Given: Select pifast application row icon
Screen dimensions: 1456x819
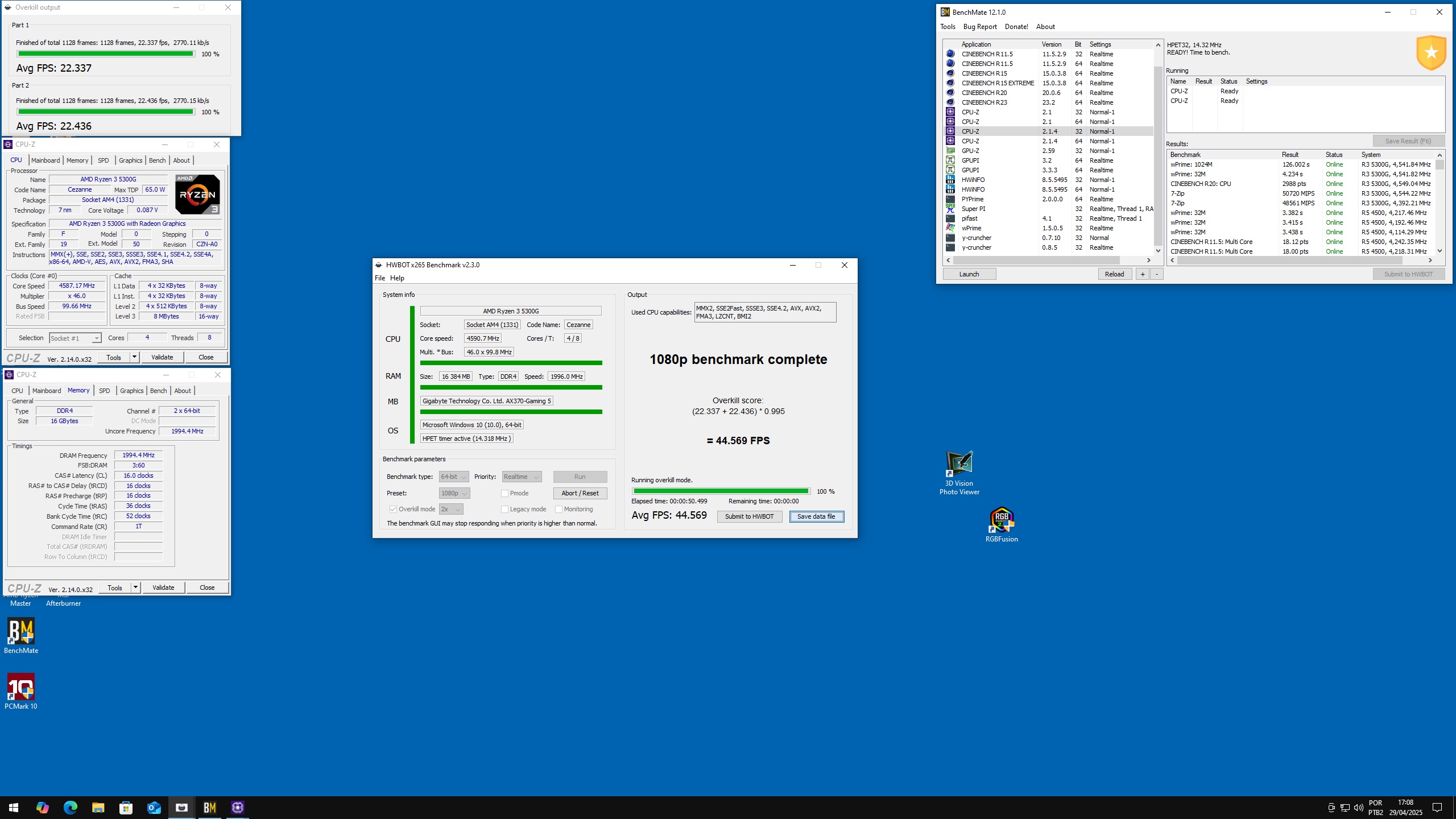Looking at the screenshot, I should pos(950,218).
